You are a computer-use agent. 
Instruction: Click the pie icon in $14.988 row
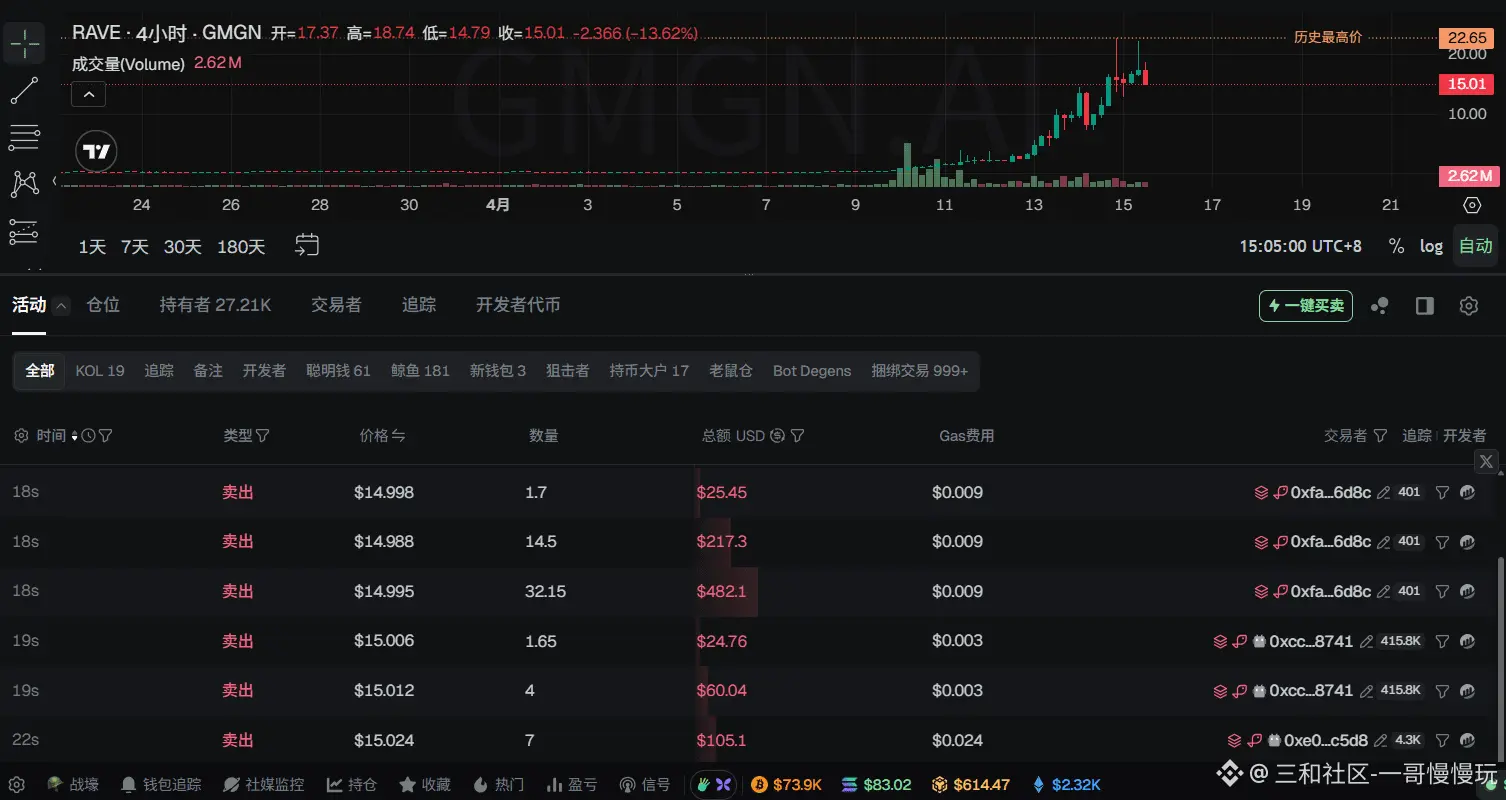(x=1467, y=542)
